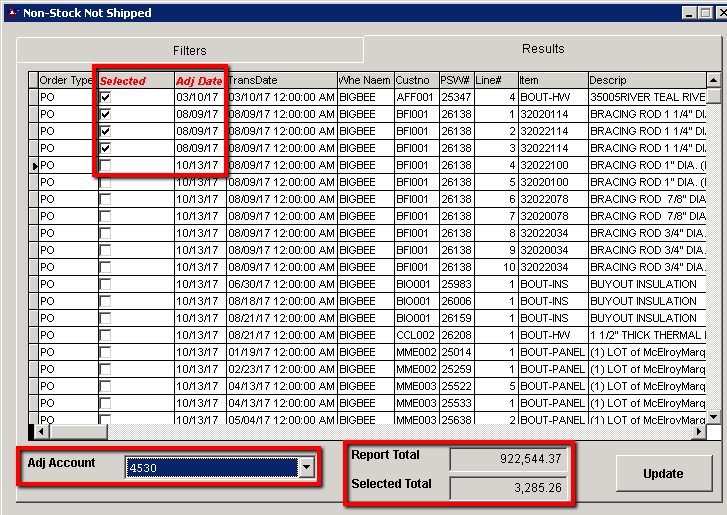This screenshot has width=727, height=515.
Task: Sort by the Selected column header
Action: (x=122, y=80)
